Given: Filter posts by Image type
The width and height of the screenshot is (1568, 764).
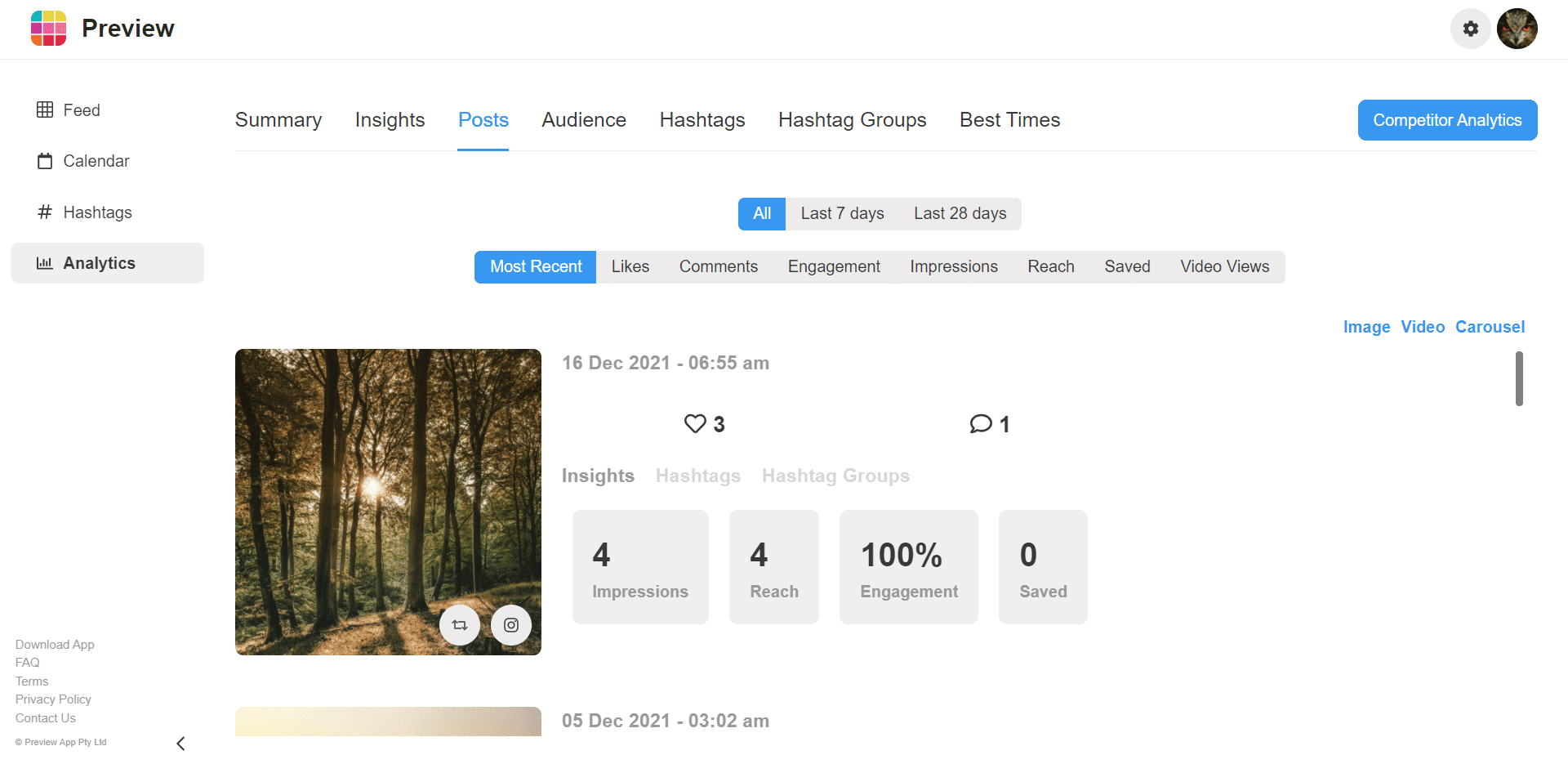Looking at the screenshot, I should [1366, 327].
